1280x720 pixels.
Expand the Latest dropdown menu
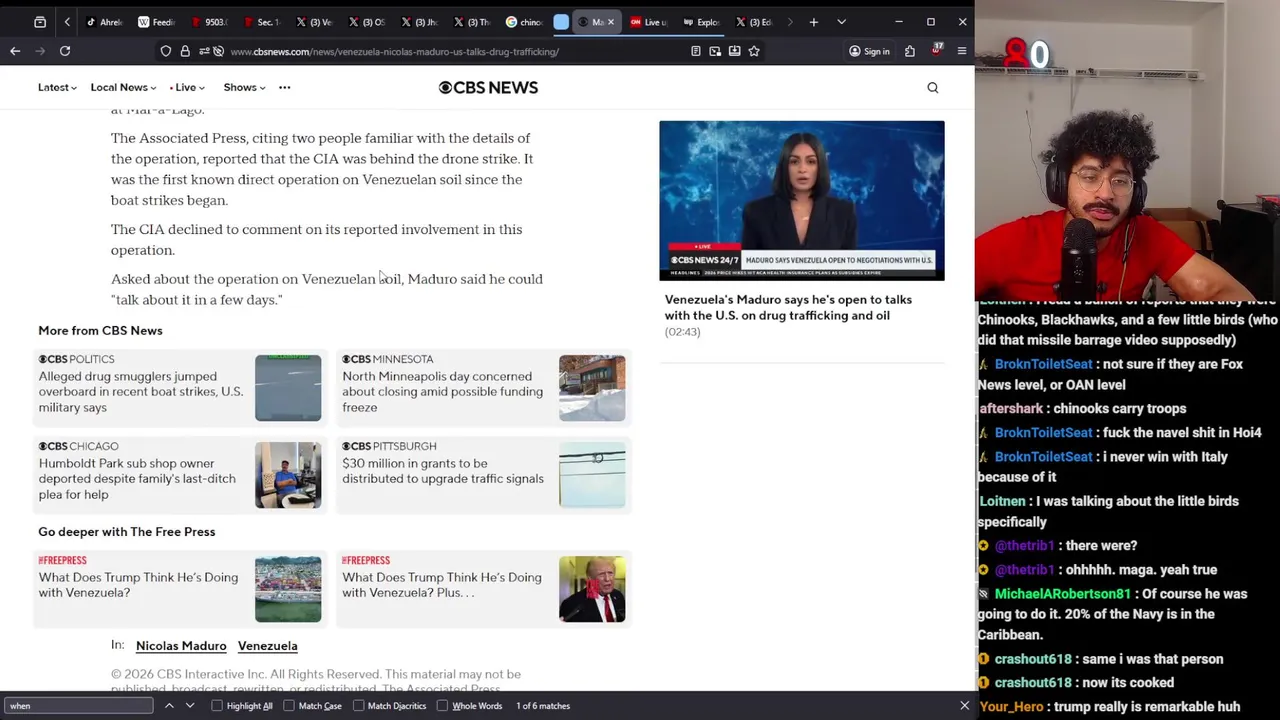(57, 87)
